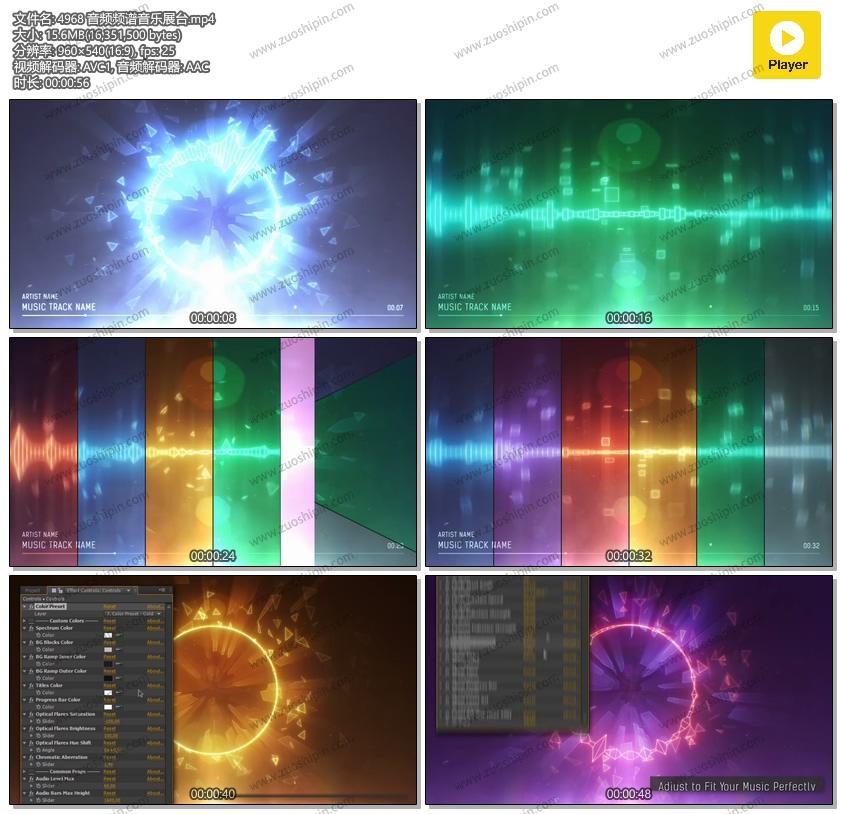Toggle fx icon for Audio Level Max

point(31,779)
